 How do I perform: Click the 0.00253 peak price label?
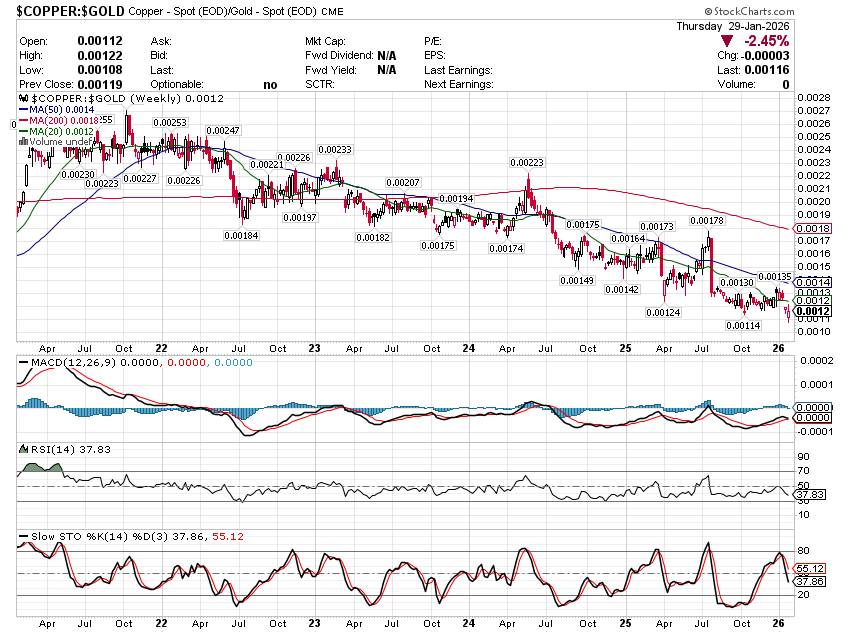click(x=169, y=122)
